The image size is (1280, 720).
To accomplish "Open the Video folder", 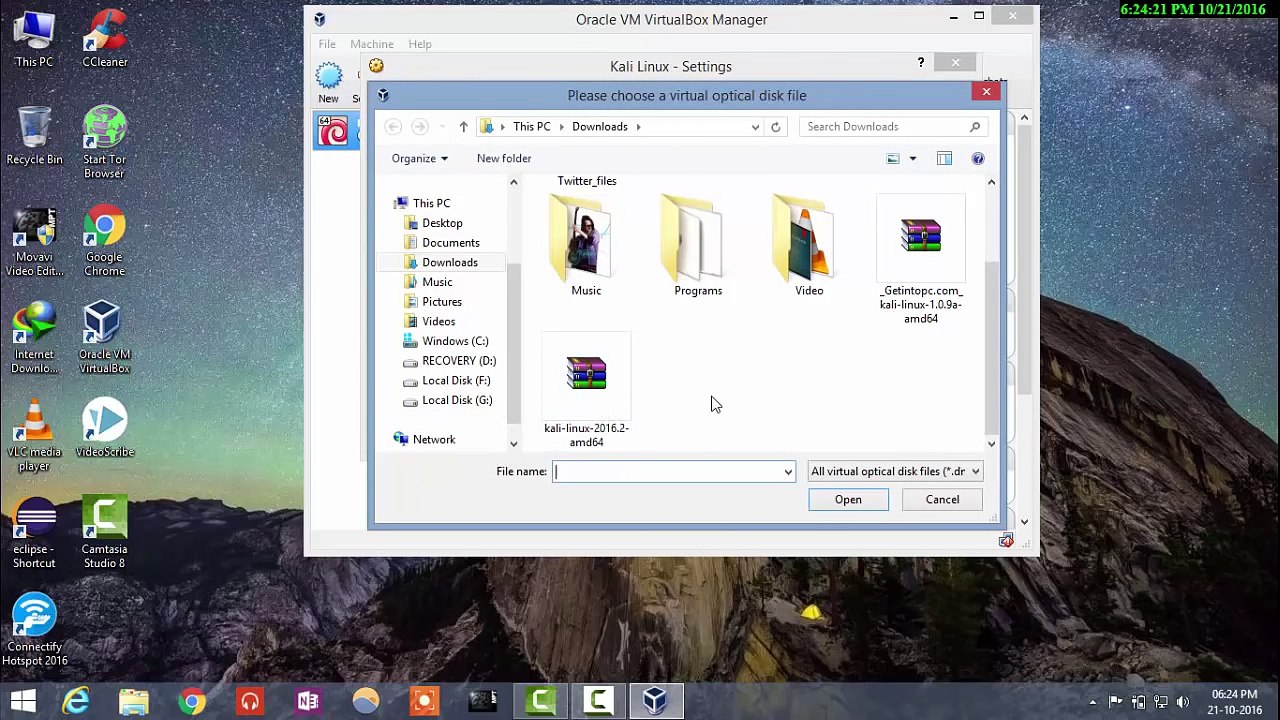I will 809,247.
